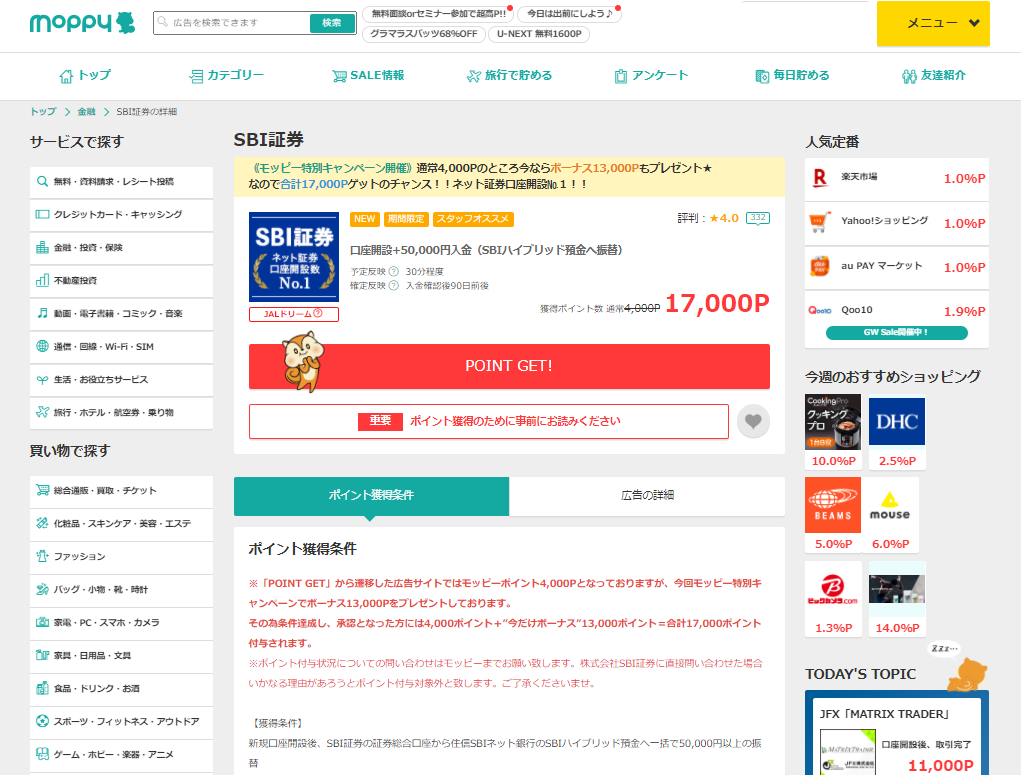Open the 重要 事前にお読みください notice

point(488,421)
